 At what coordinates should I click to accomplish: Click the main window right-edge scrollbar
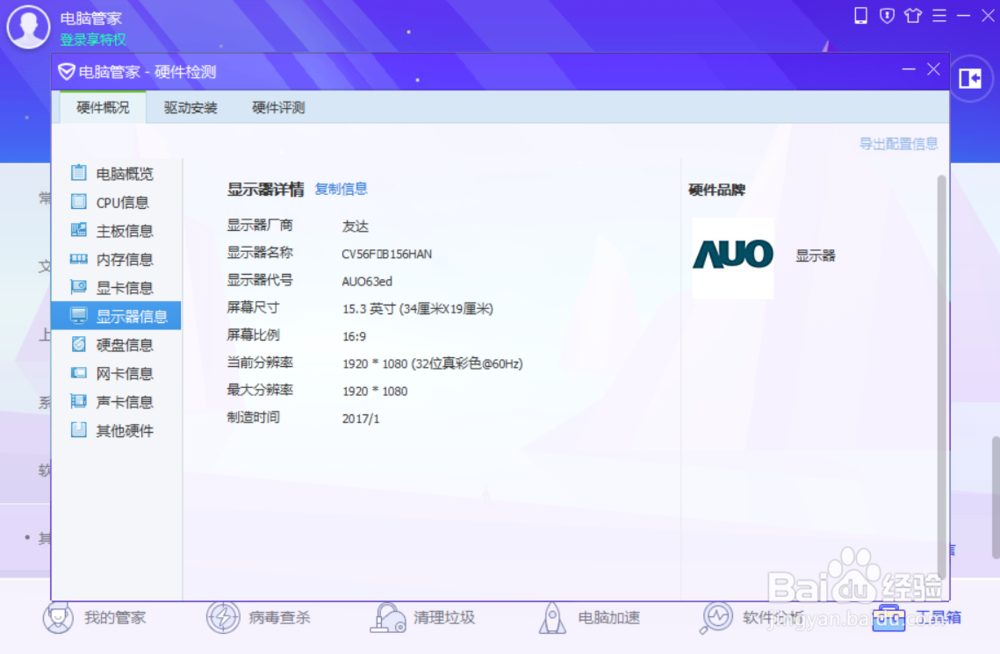tap(996, 498)
